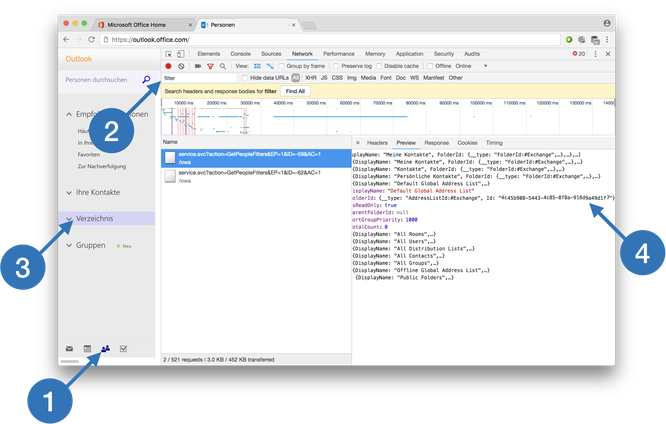Image resolution: width=666 pixels, height=424 pixels.
Task: Open the Cookies tab in details
Action: coord(467,143)
